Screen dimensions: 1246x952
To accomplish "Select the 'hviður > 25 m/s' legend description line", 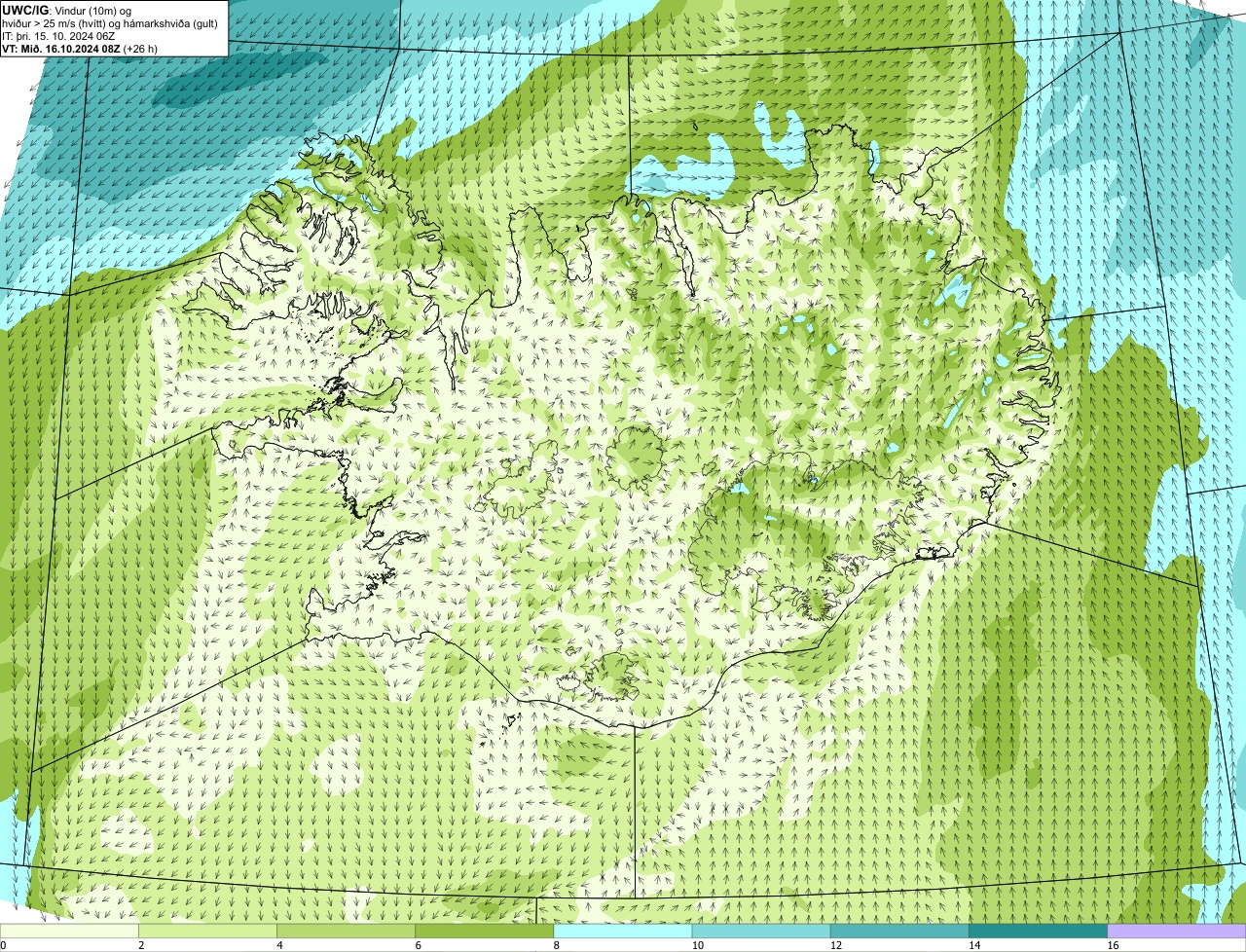I will 110,23.
